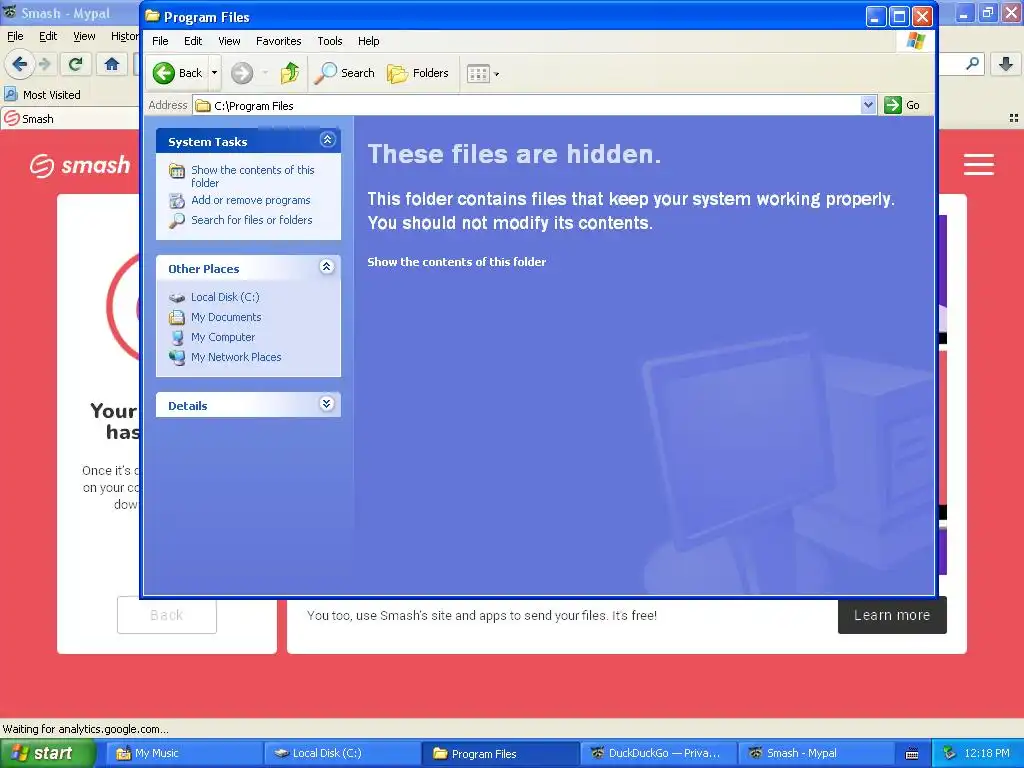1024x768 pixels.
Task: Click the Local Disk drive icon in sidebar
Action: point(177,298)
